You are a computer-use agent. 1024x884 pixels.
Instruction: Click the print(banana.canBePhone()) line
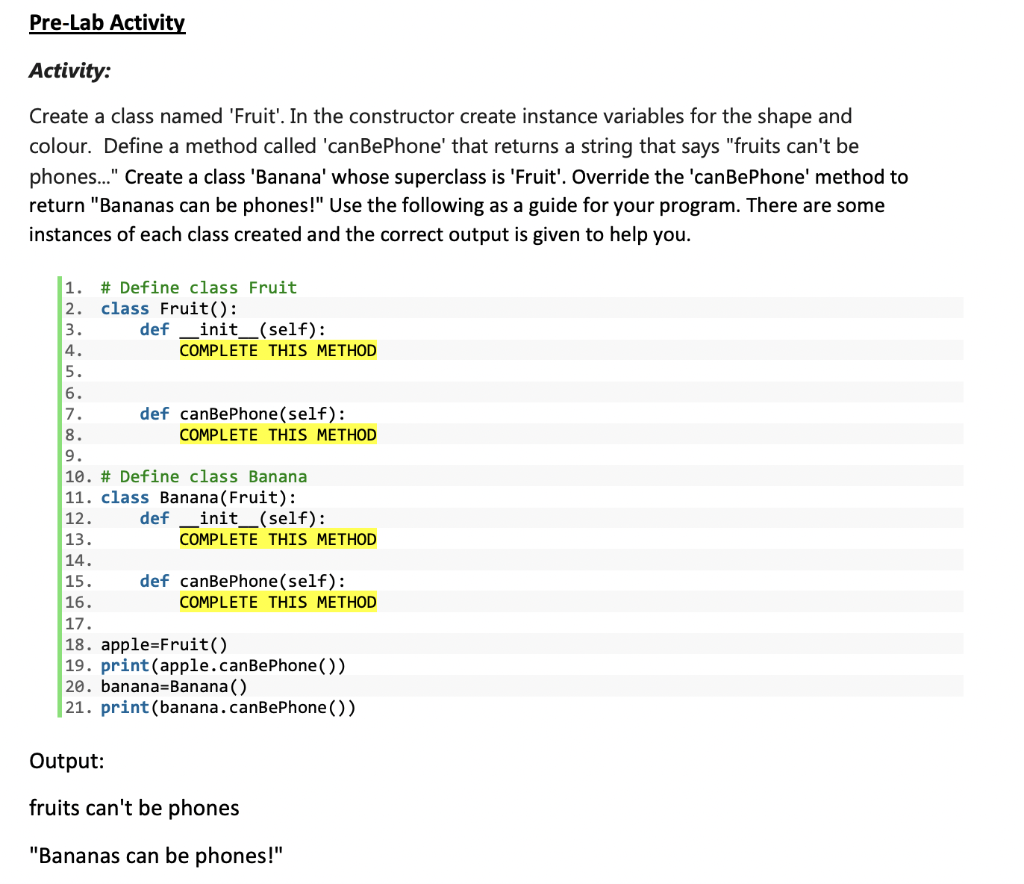[x=232, y=707]
